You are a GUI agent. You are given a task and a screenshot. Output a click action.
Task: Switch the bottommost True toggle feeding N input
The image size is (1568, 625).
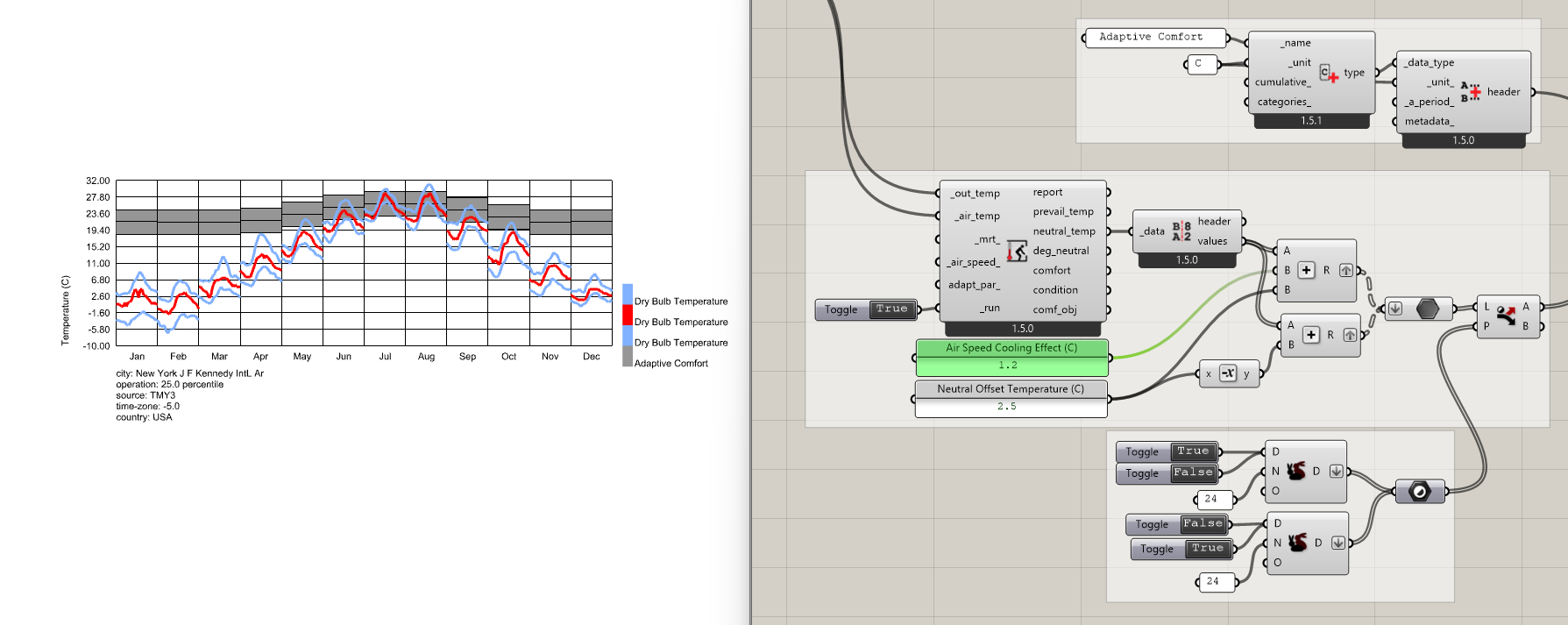coord(1207,549)
